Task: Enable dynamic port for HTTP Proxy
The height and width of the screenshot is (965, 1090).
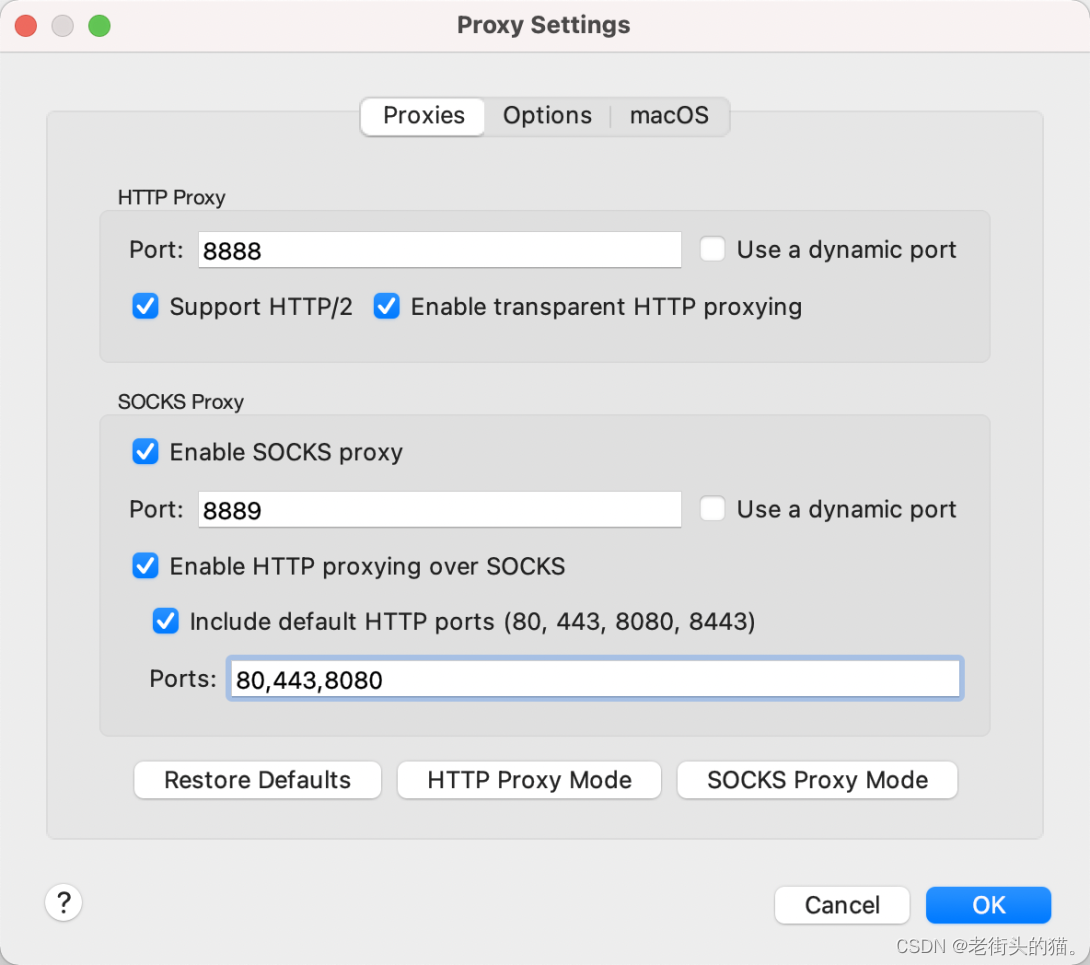Action: pyautogui.click(x=713, y=249)
